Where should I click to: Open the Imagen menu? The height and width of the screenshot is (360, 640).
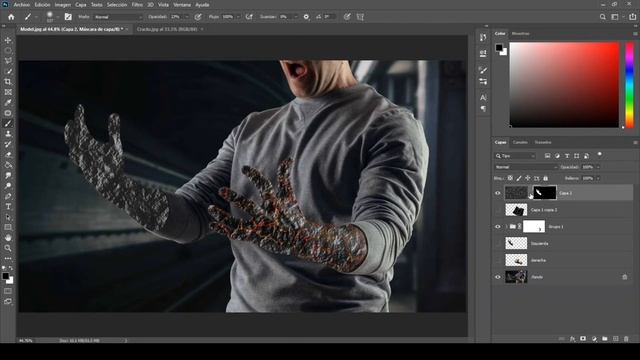[62, 5]
